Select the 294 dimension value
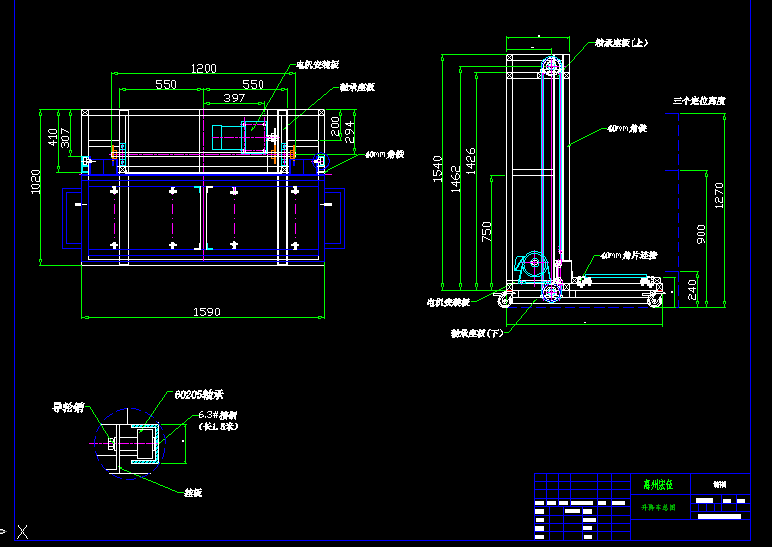This screenshot has height=547, width=772. pyautogui.click(x=349, y=132)
